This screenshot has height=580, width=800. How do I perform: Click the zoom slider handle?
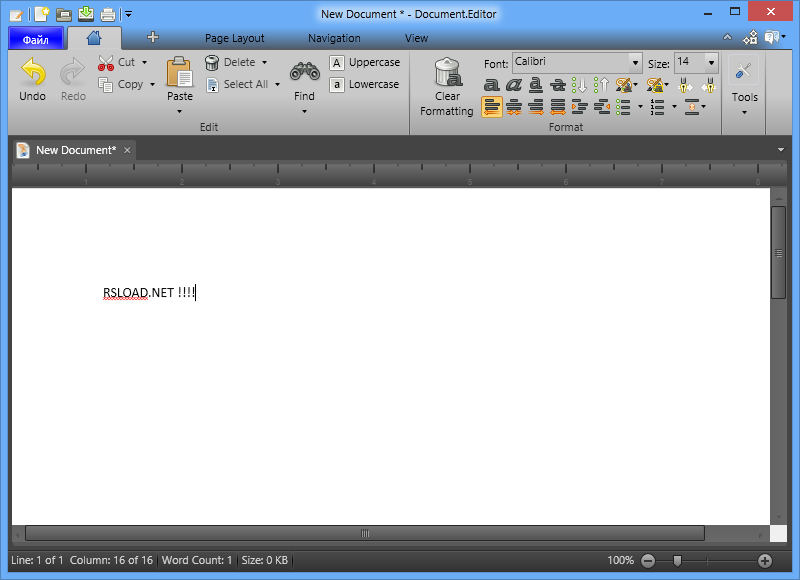pyautogui.click(x=677, y=561)
